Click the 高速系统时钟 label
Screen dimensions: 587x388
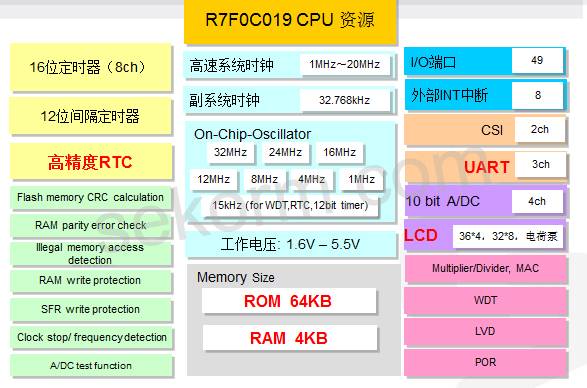pyautogui.click(x=231, y=65)
